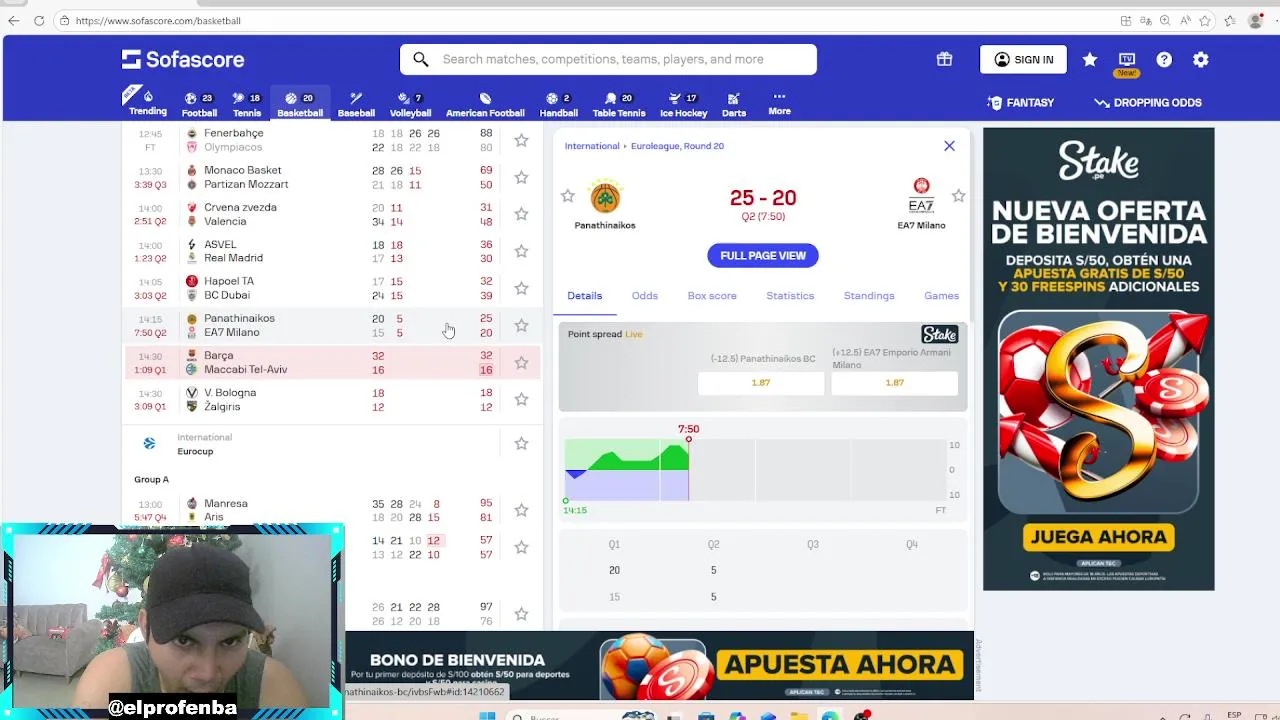
Task: Click the FULL PAGE VIEW button
Action: click(763, 255)
